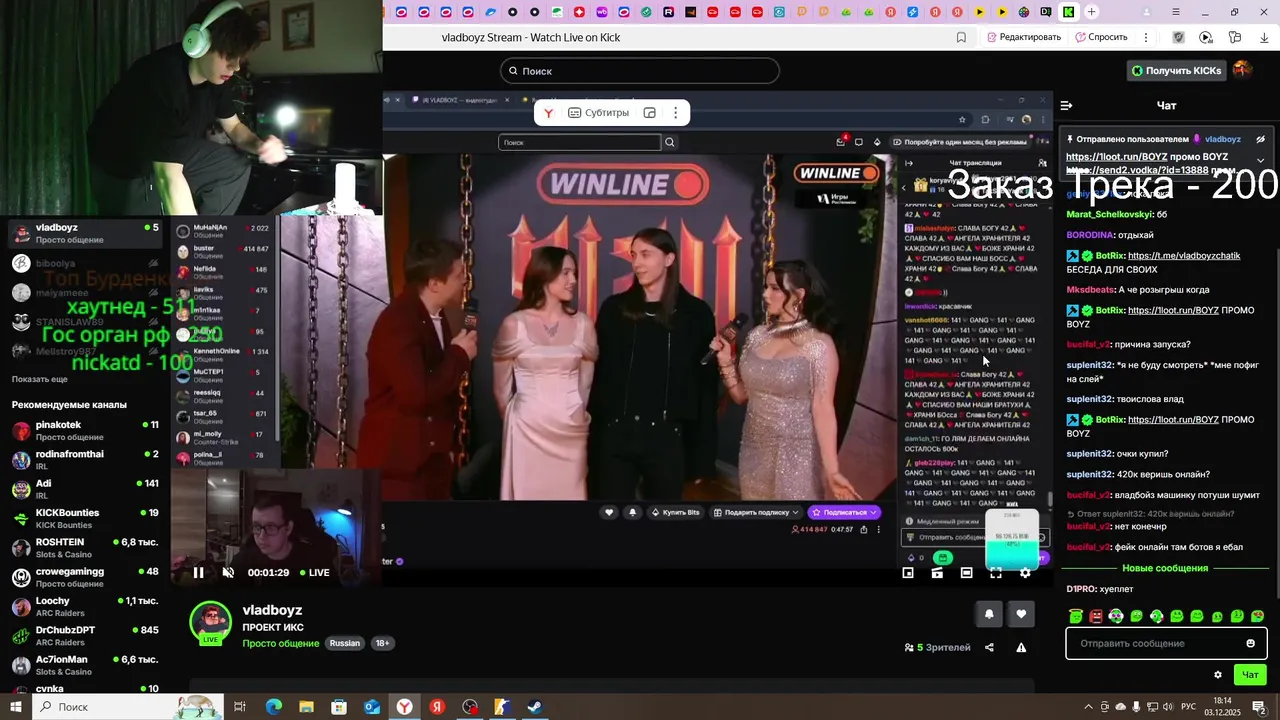Open Windows notification center icon
This screenshot has height=720, width=1280.
pos(1259,707)
